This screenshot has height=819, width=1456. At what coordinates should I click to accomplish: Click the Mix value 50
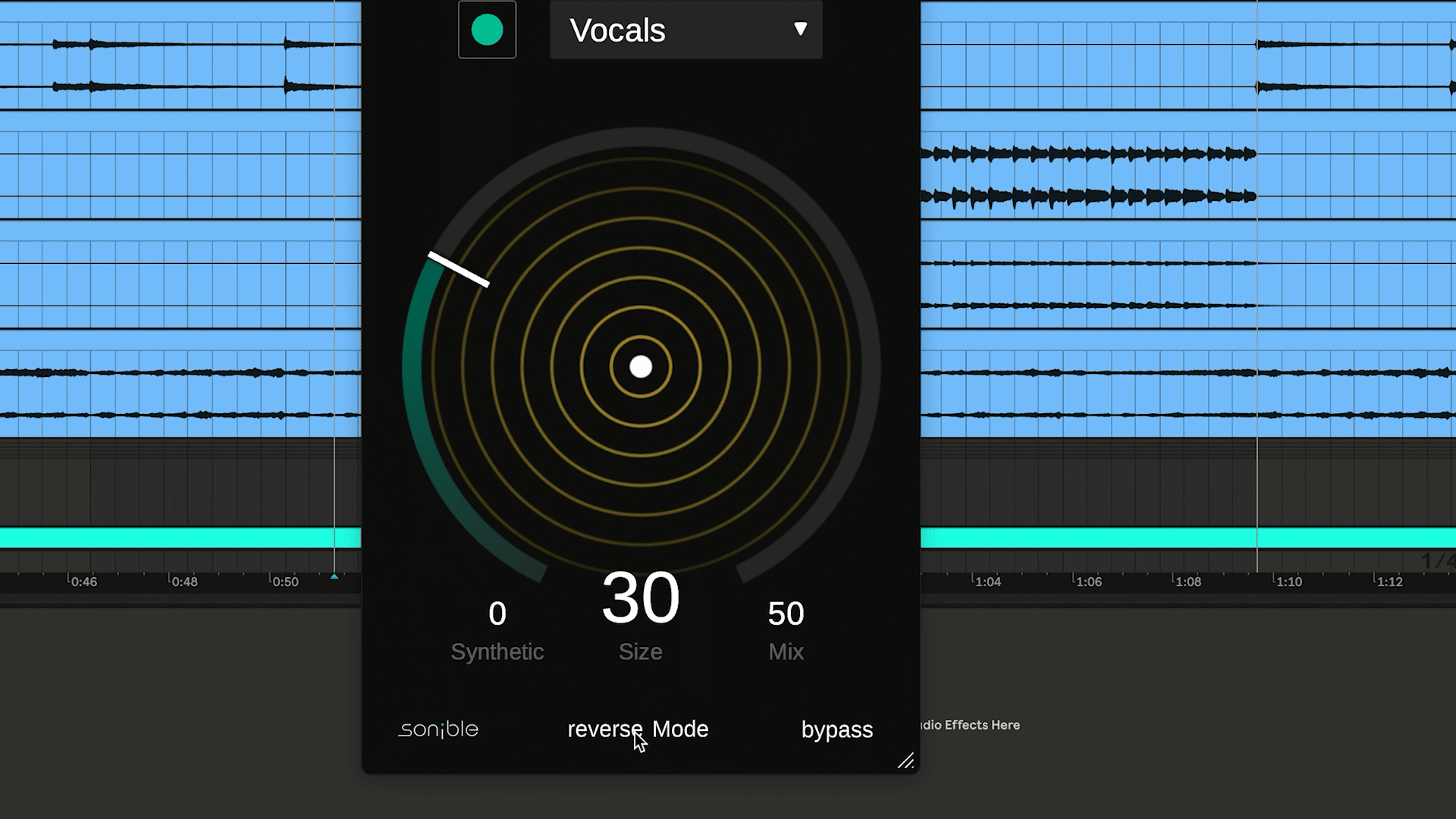pos(786,613)
